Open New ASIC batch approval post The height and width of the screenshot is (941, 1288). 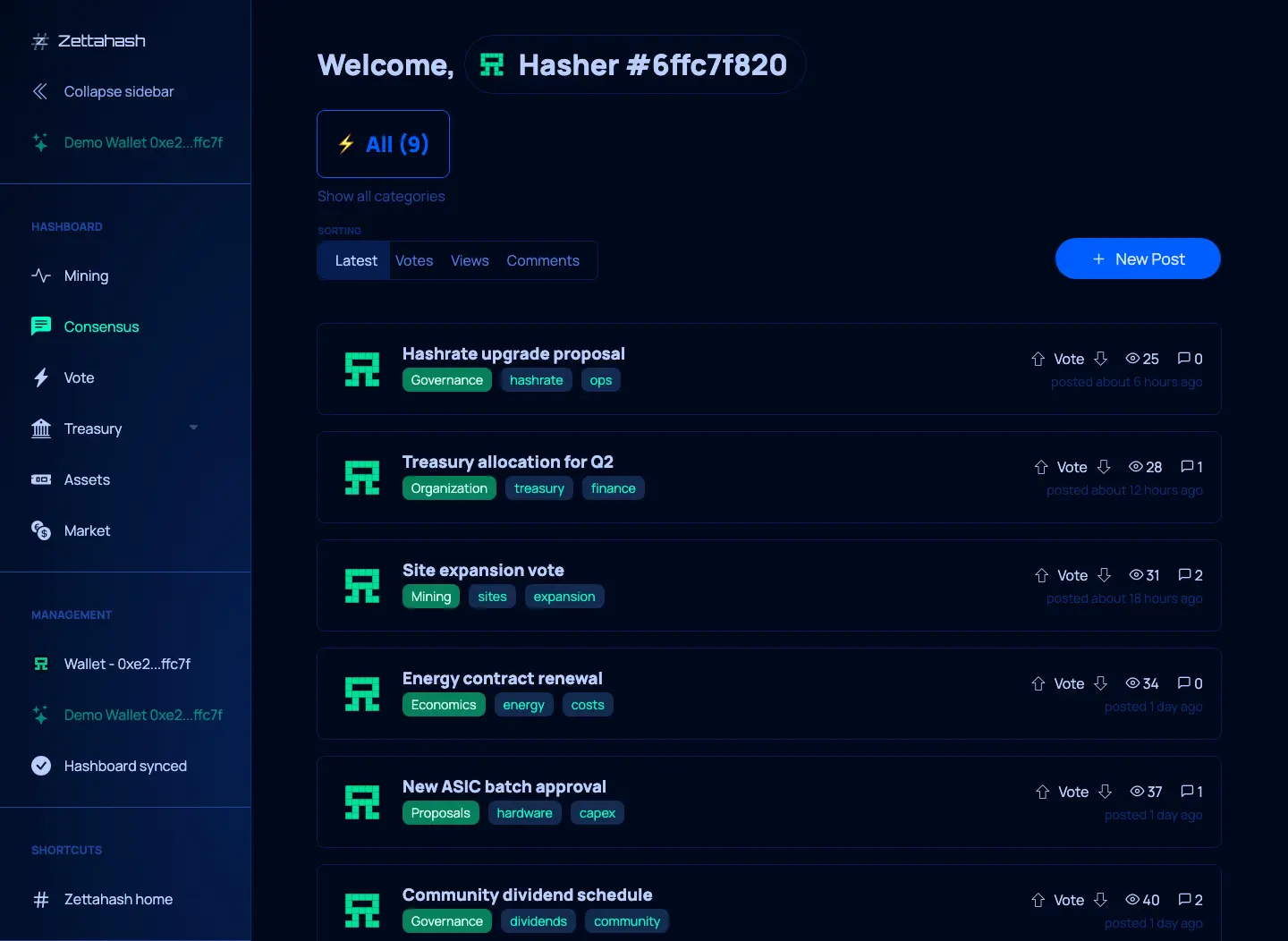pyautogui.click(x=504, y=786)
